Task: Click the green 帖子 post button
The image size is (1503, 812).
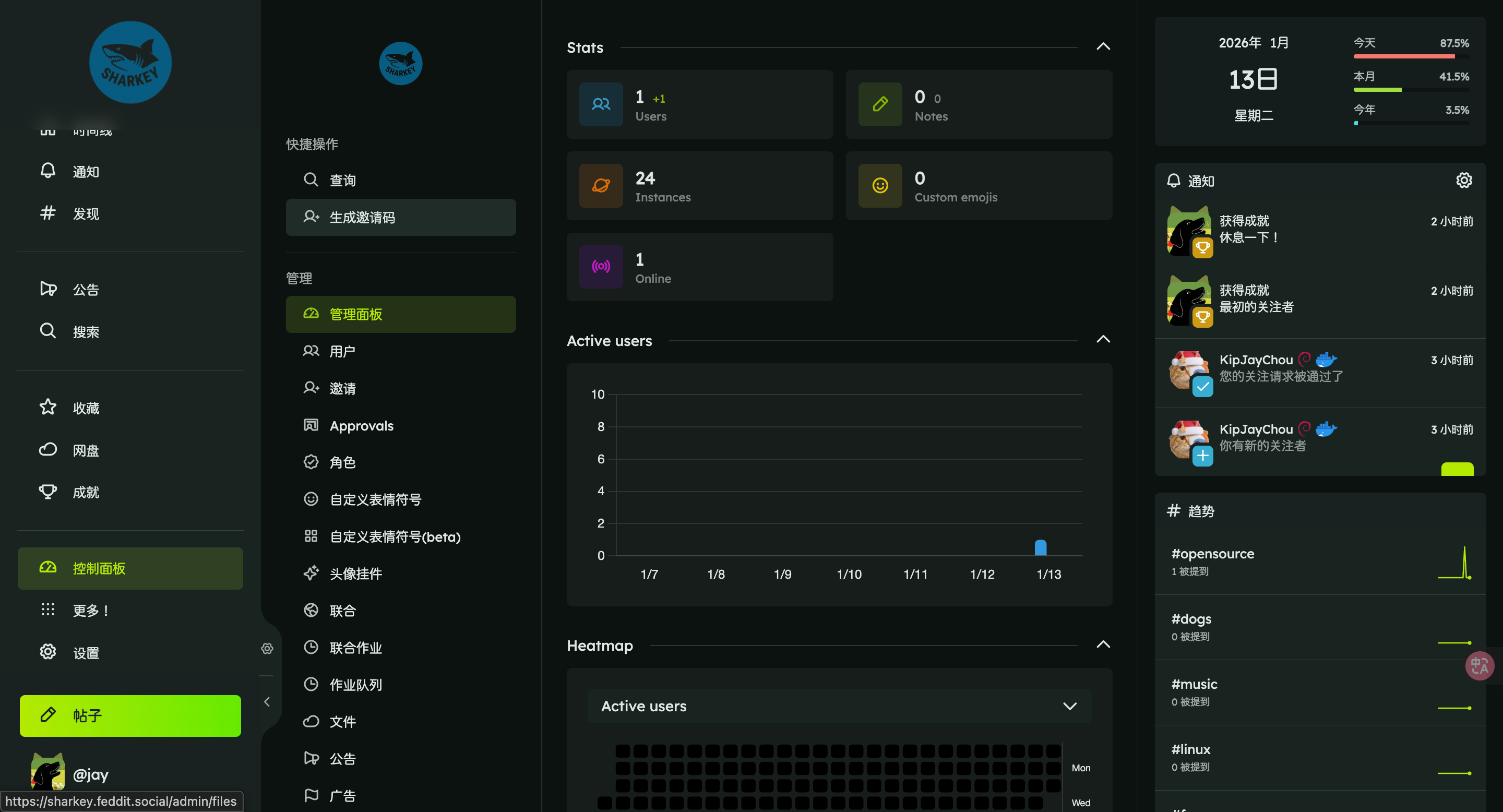Action: (130, 715)
